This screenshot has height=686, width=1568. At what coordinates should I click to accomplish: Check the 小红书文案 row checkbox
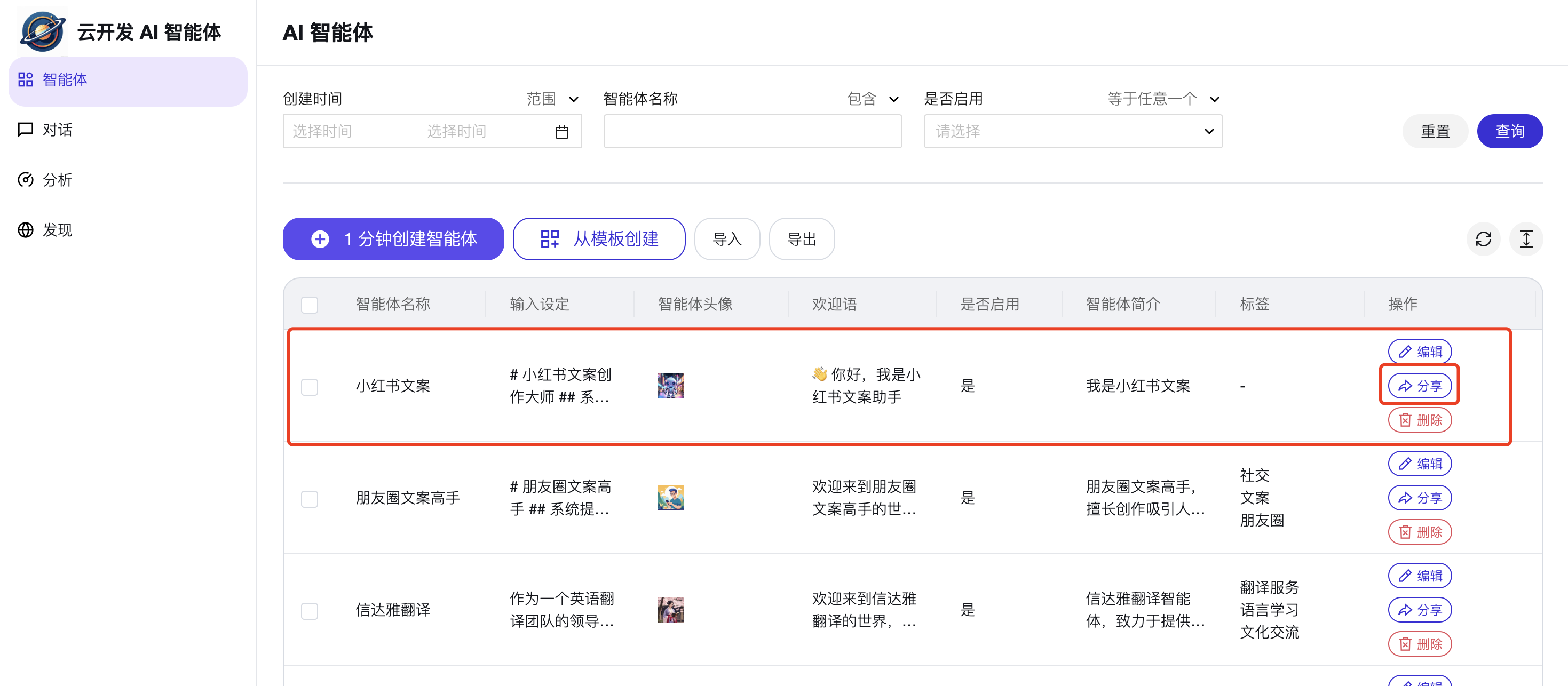coord(309,387)
